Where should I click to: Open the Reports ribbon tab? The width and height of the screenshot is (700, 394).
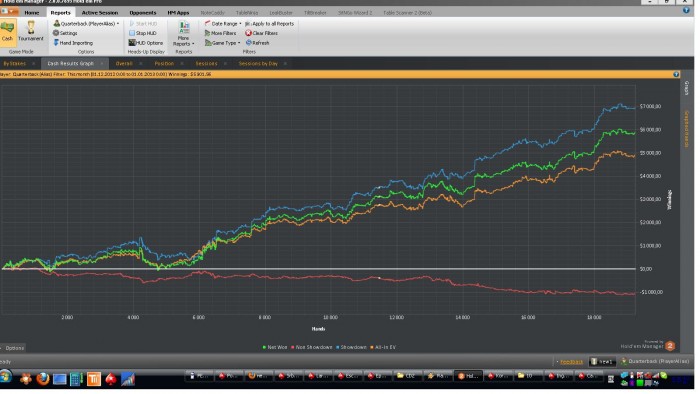point(60,12)
